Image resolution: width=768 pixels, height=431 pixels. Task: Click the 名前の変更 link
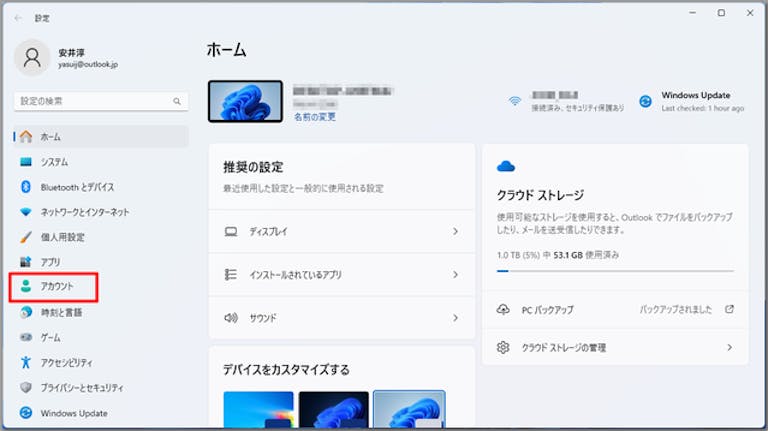(x=315, y=117)
